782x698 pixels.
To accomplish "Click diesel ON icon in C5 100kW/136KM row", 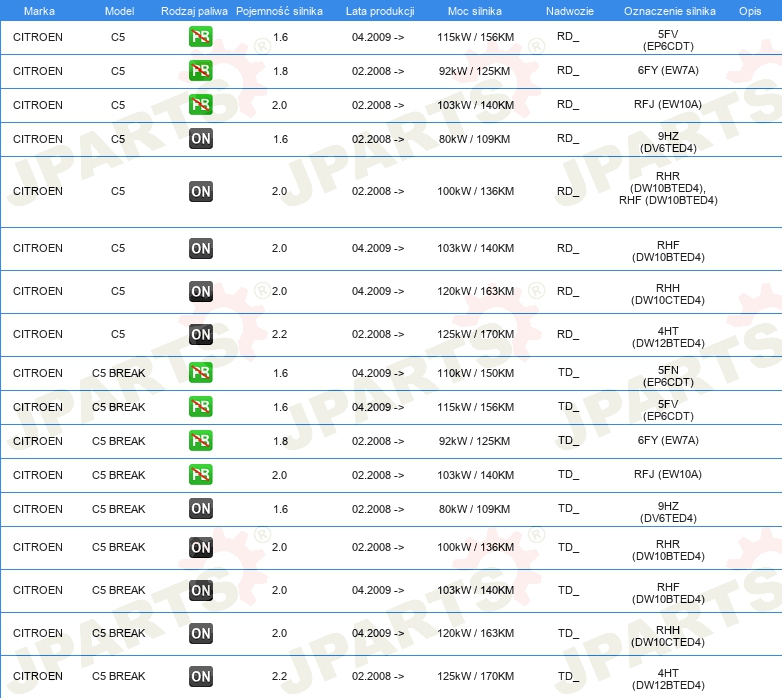I will (200, 191).
